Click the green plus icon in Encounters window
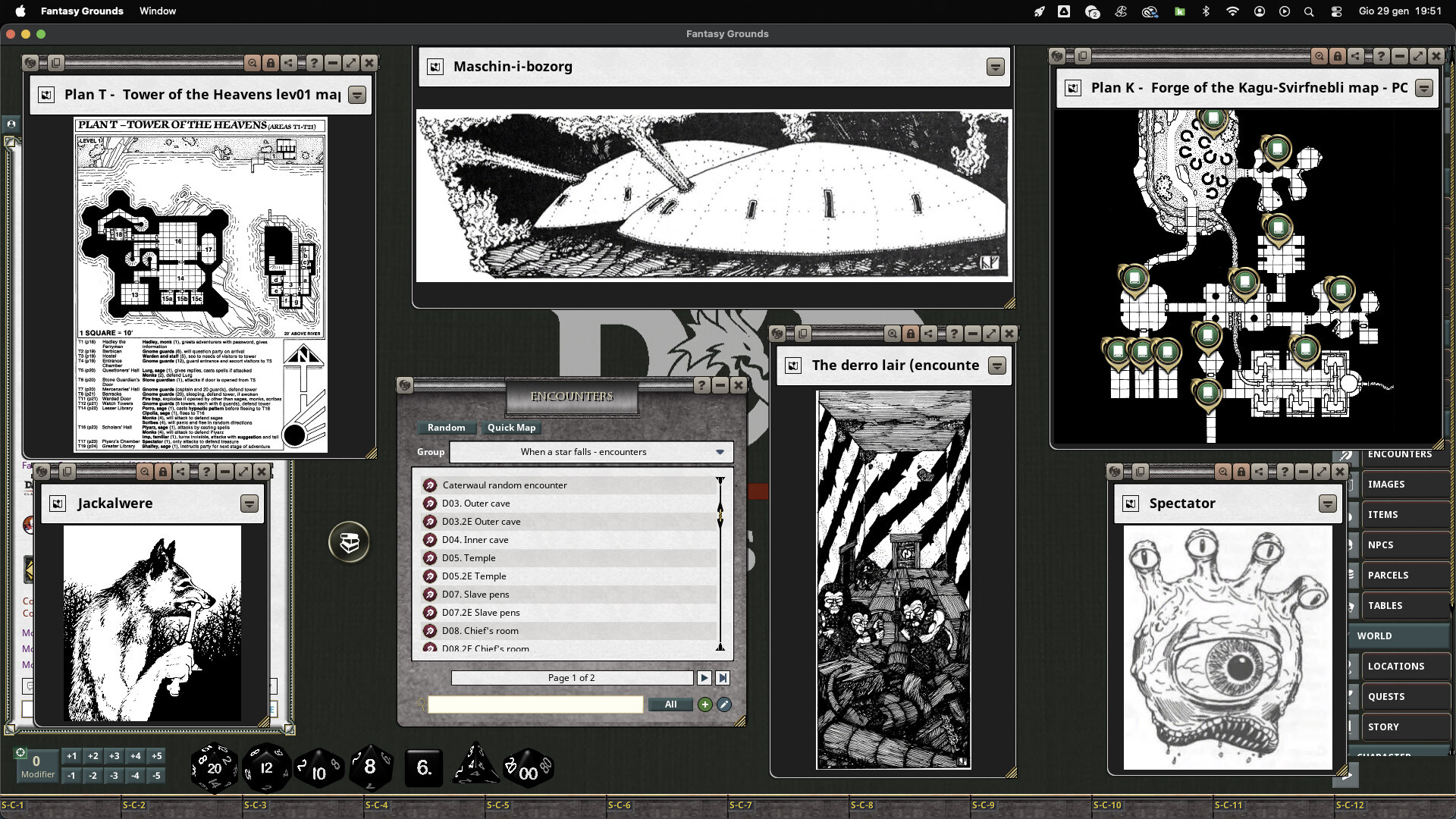Screen dimensions: 1456x819 click(x=705, y=704)
